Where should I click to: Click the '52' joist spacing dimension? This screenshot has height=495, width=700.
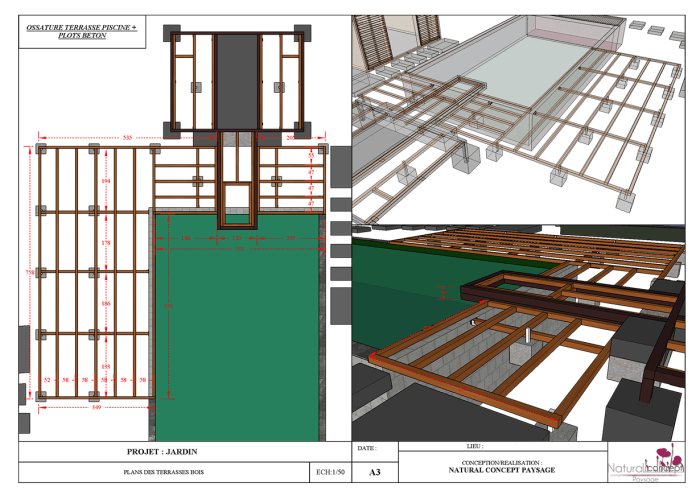(47, 380)
